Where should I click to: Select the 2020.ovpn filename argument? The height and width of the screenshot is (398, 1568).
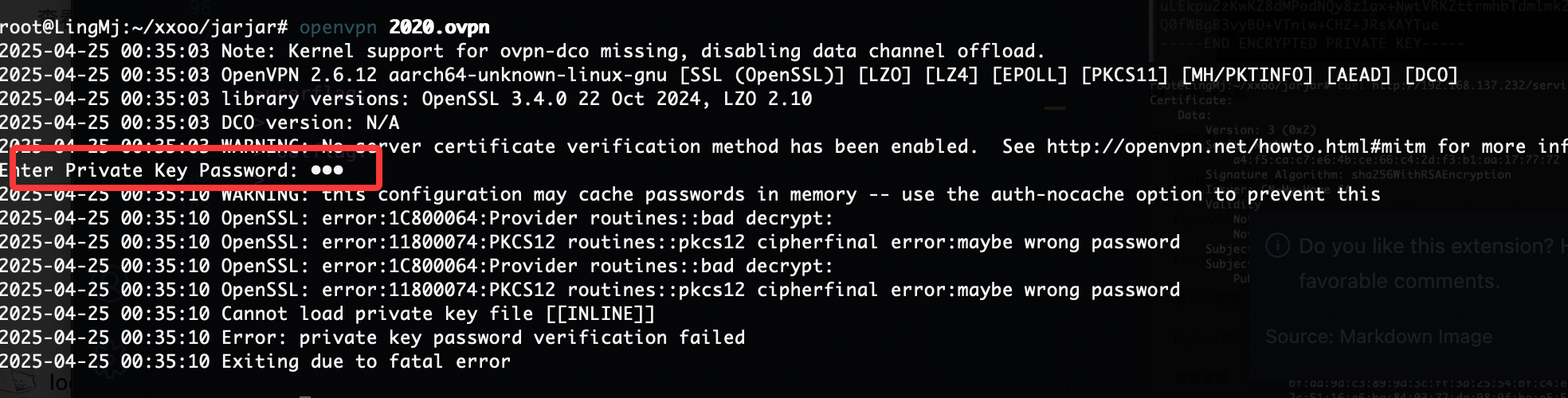[x=439, y=27]
